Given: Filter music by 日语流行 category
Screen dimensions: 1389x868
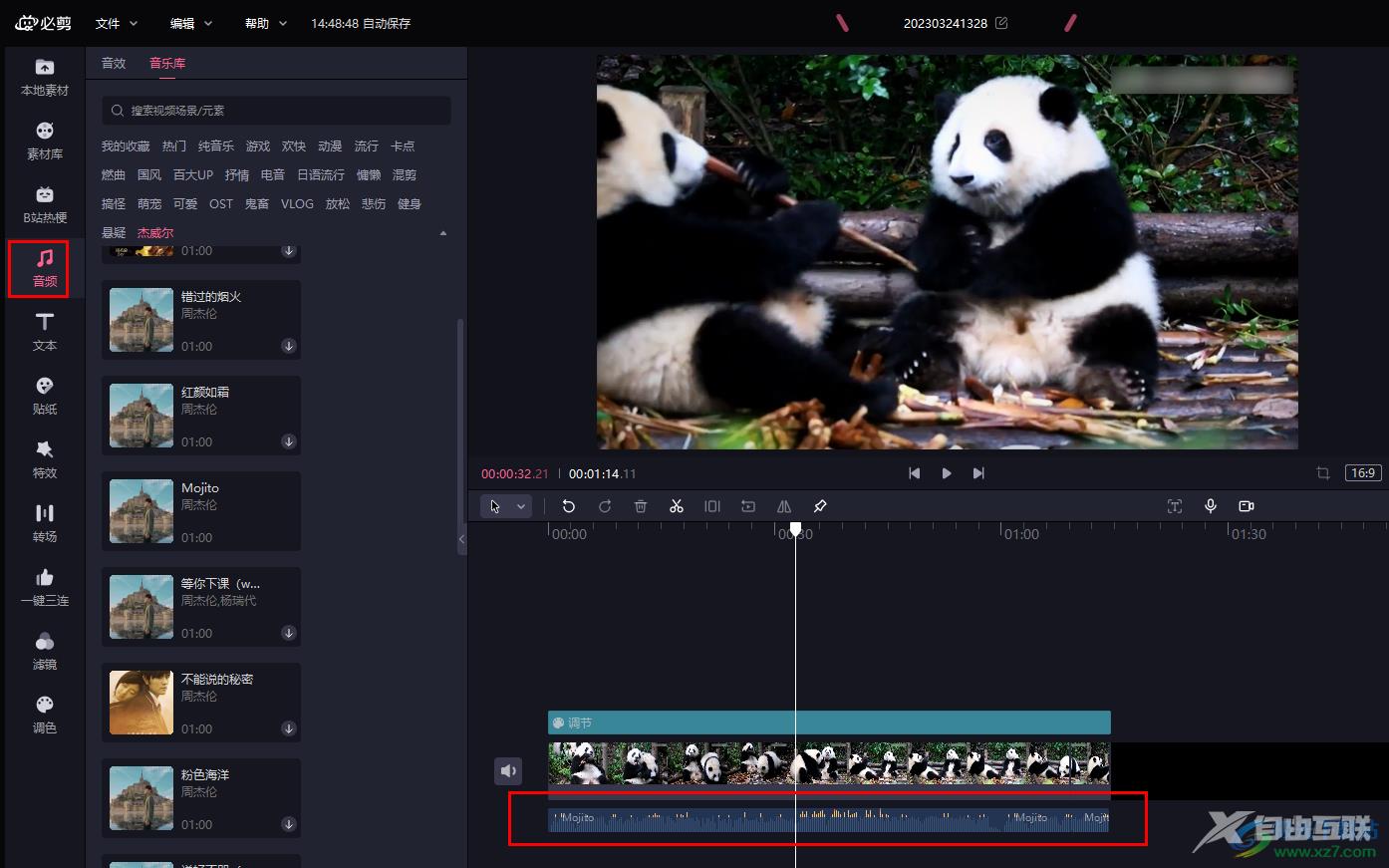Looking at the screenshot, I should point(321,175).
